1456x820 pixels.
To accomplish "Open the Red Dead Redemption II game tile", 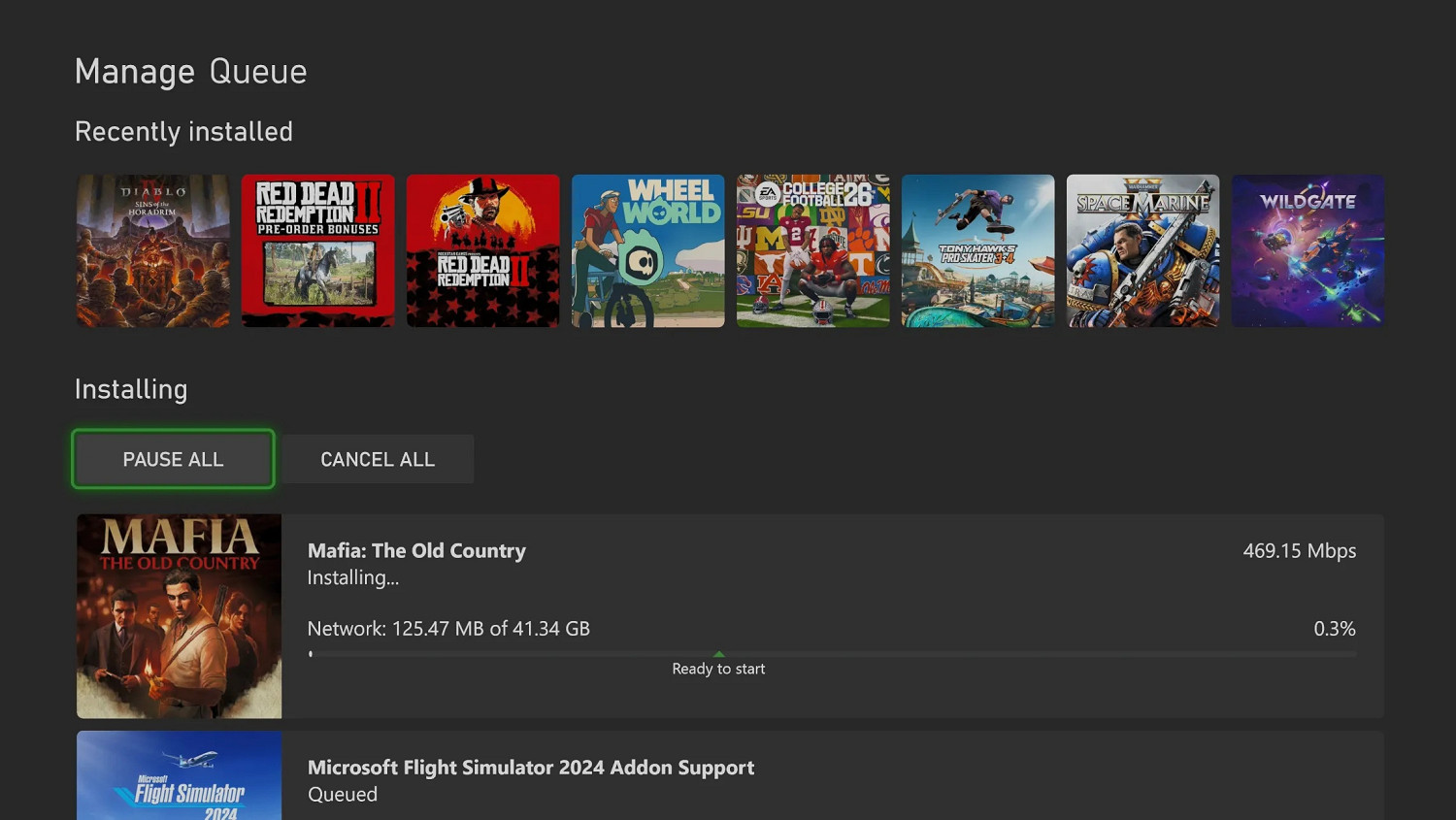I will 483,250.
